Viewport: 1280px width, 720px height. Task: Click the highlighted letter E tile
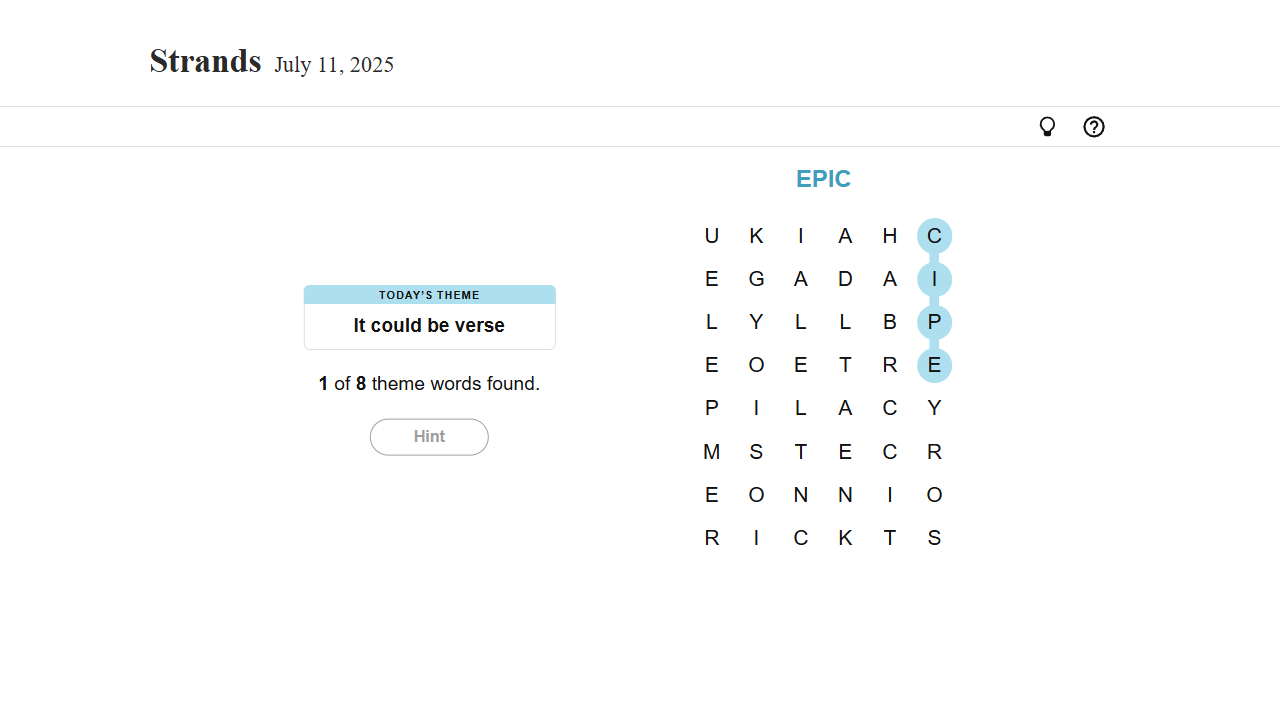(934, 365)
